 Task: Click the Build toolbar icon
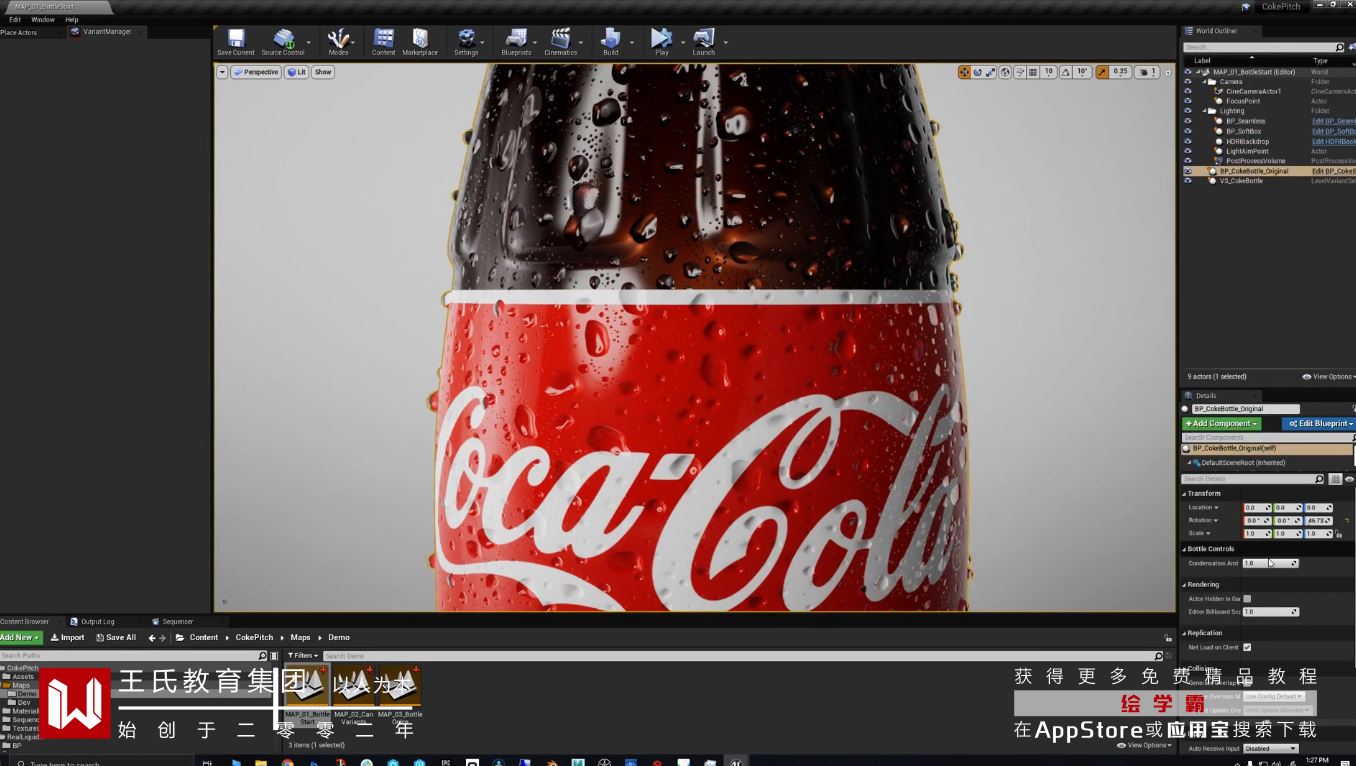[610, 39]
